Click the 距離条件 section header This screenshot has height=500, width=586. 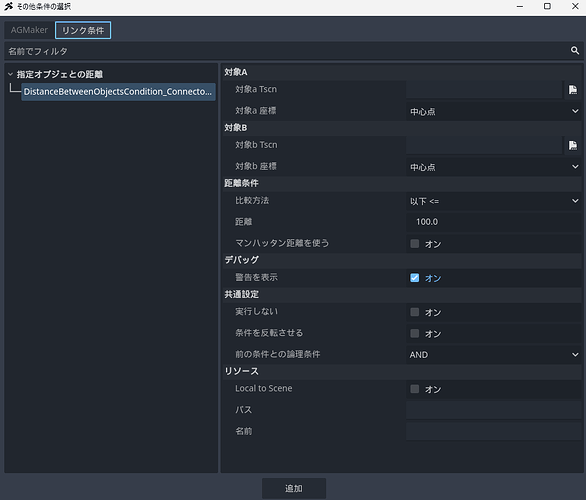coord(402,183)
